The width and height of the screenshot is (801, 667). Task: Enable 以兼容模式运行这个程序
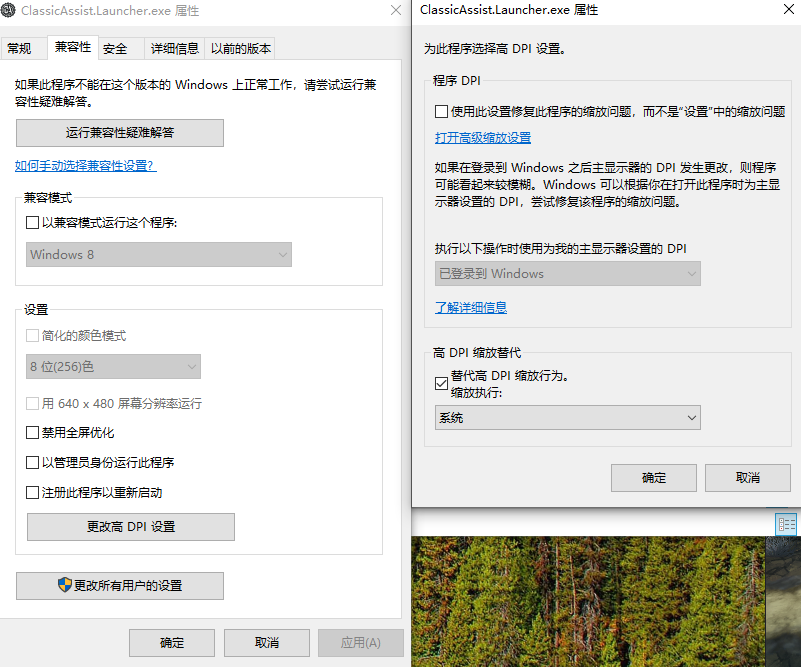tap(30, 222)
